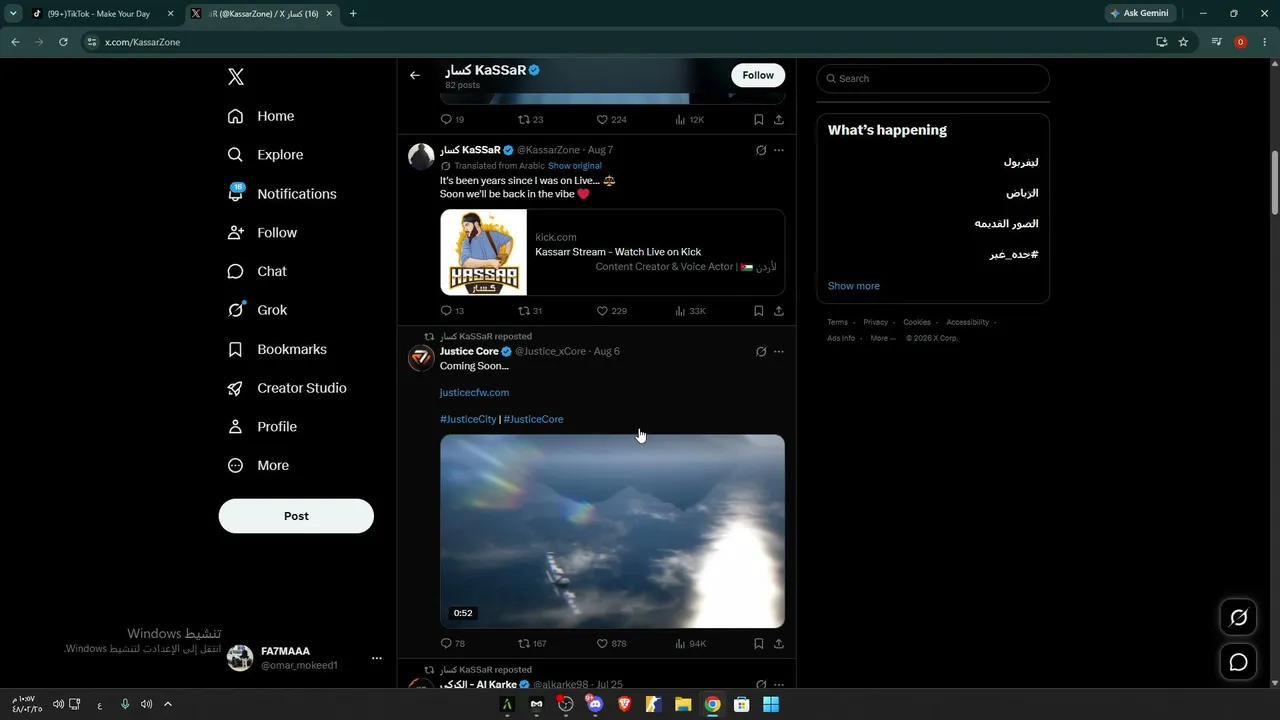Open the الرياض trending topic

coord(1022,193)
